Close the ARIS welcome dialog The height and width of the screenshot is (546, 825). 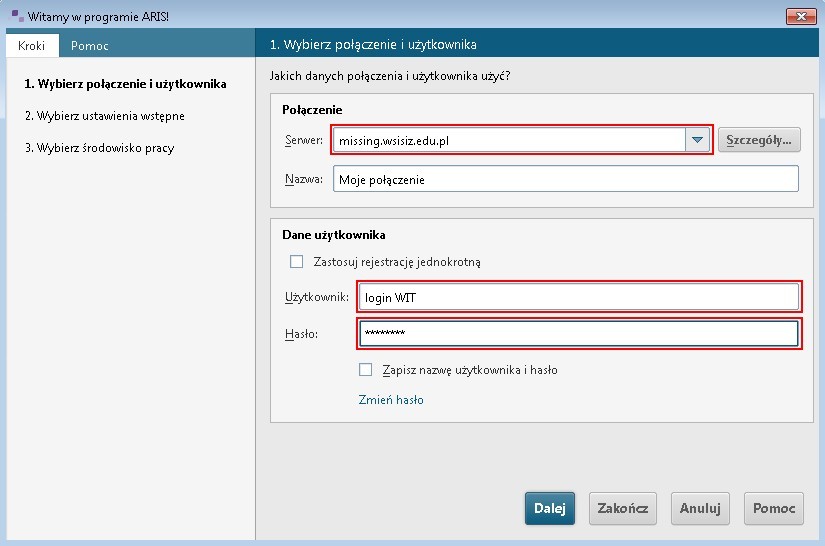pos(801,16)
